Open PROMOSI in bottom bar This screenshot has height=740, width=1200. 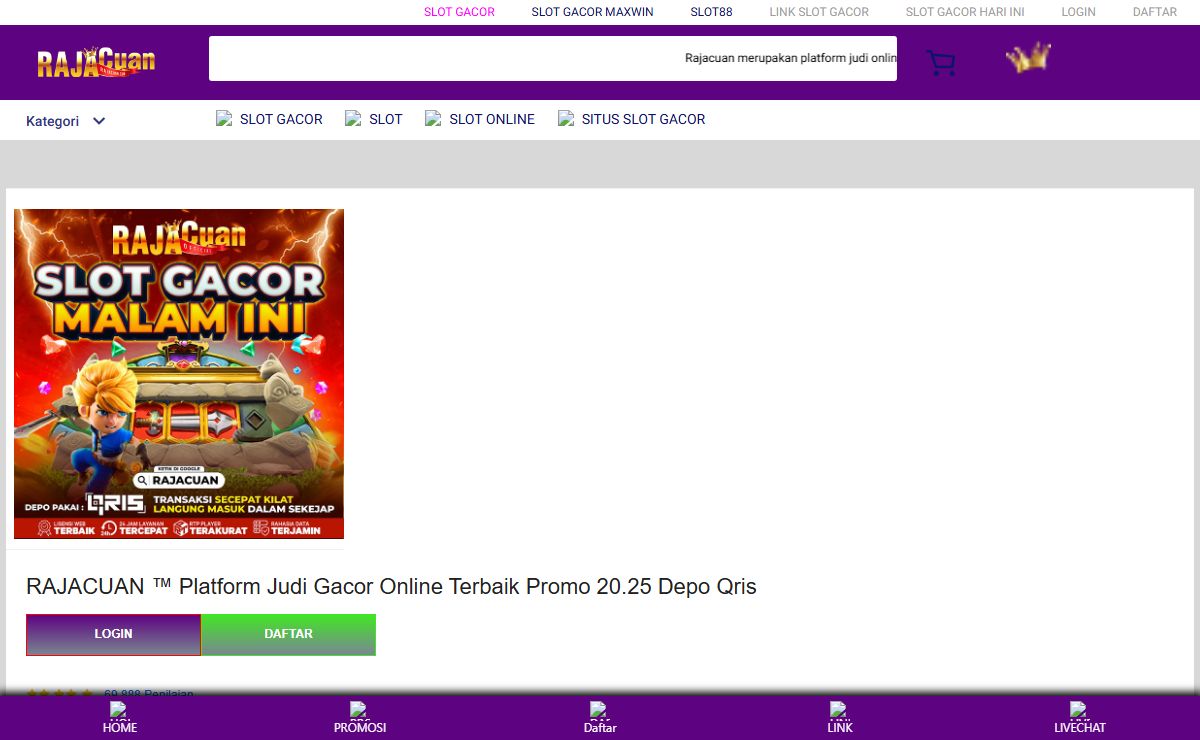pos(360,719)
